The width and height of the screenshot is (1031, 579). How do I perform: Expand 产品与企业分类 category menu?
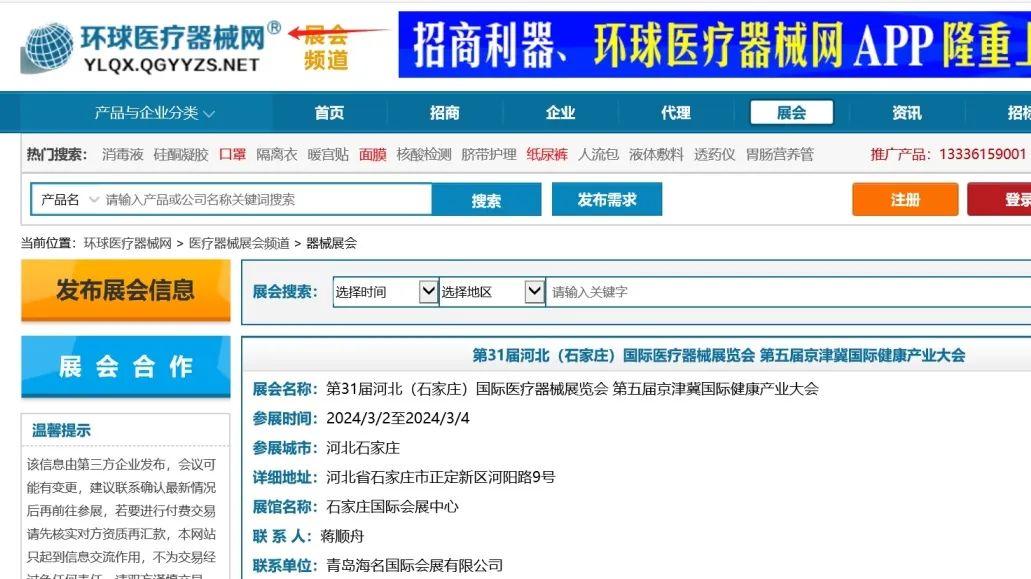click(154, 113)
